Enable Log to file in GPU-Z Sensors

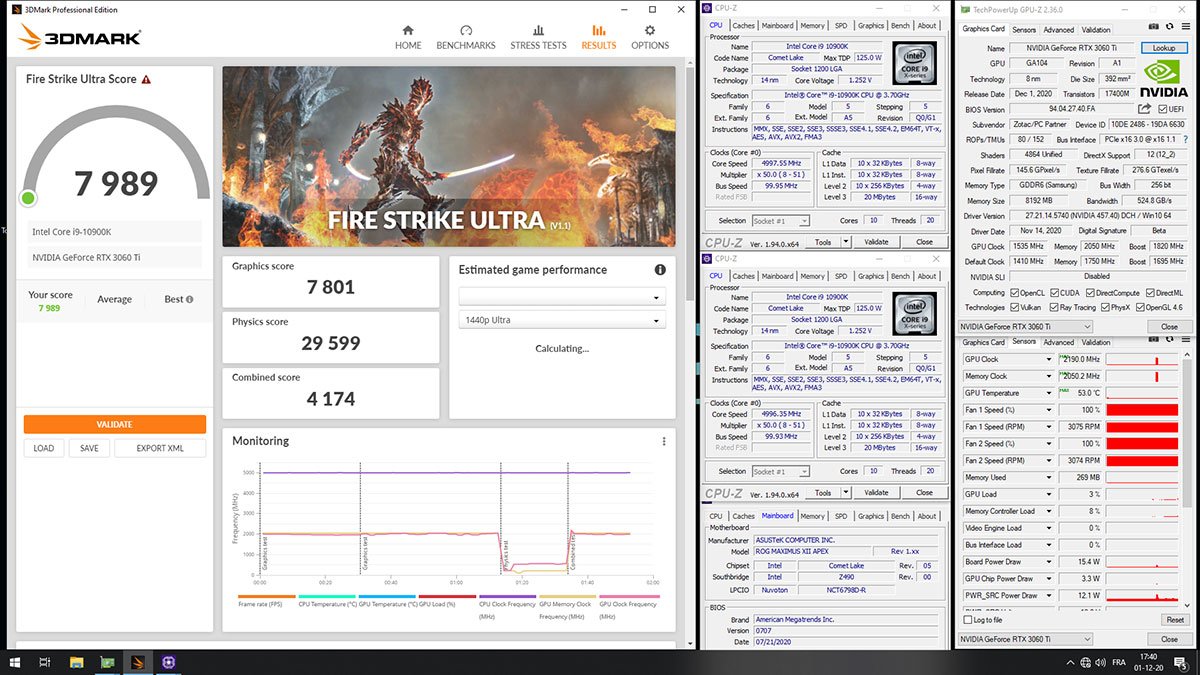pos(967,620)
